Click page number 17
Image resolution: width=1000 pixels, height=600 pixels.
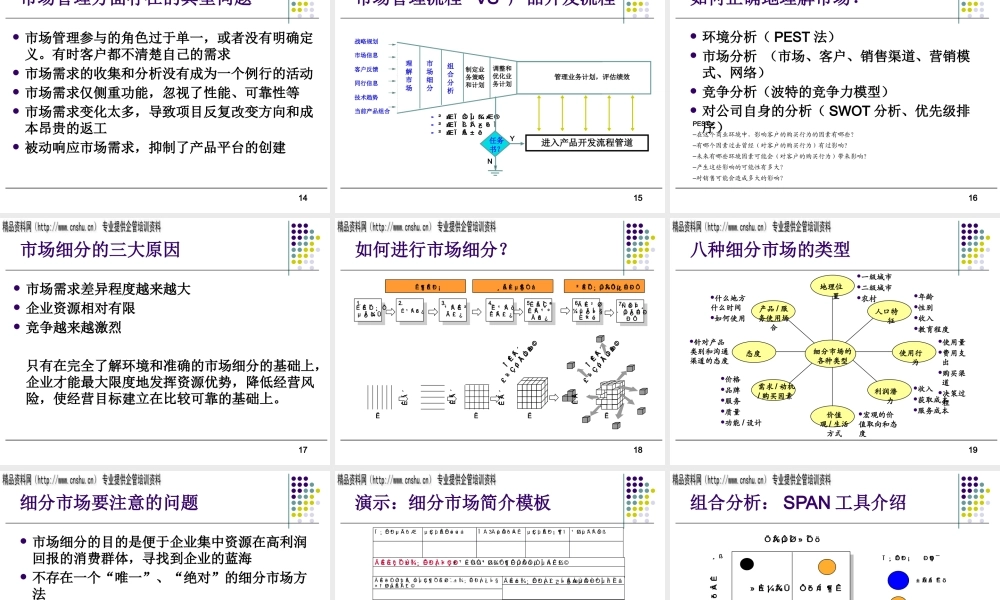[303, 450]
